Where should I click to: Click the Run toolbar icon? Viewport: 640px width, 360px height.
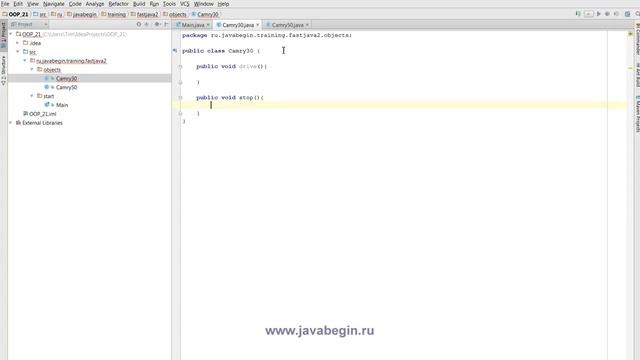pyautogui.click(x=599, y=14)
